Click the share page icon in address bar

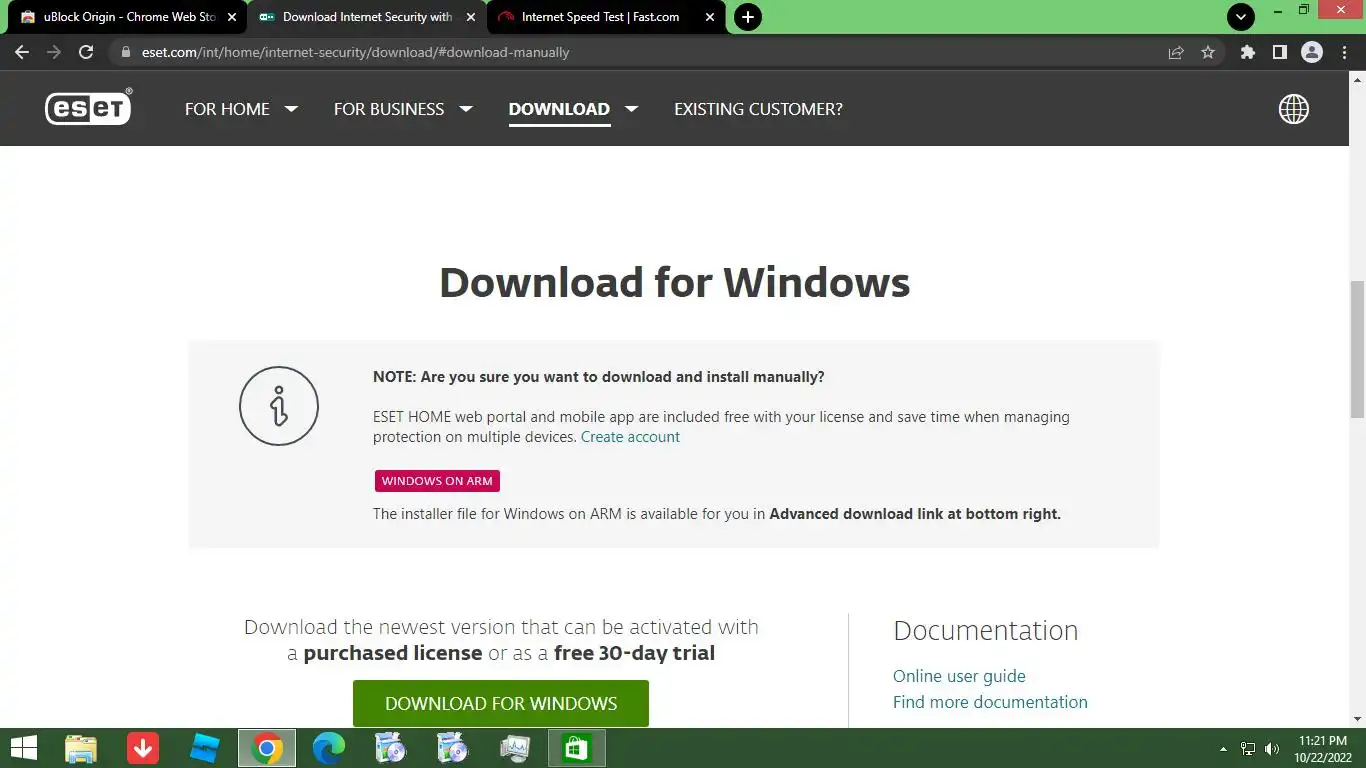point(1176,52)
